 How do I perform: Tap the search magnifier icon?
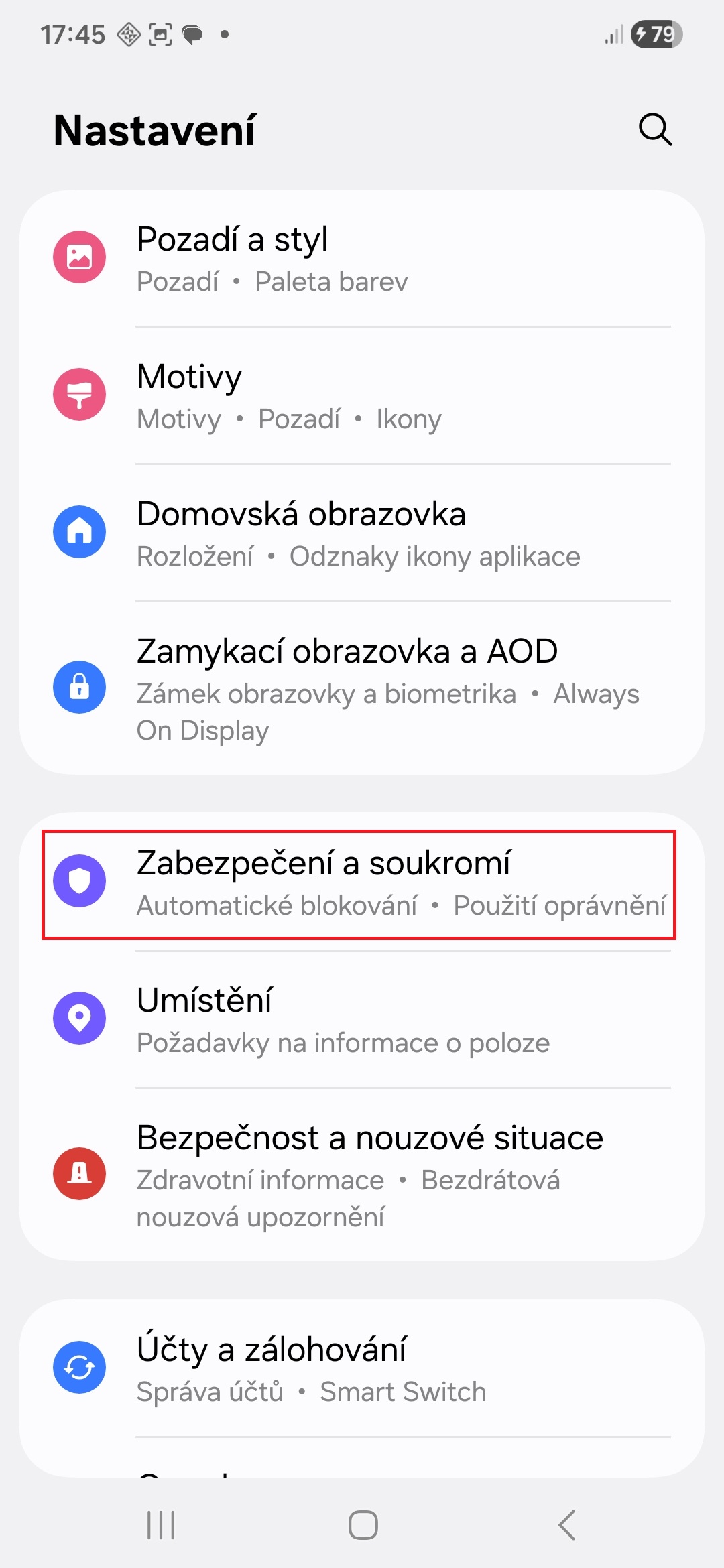[x=655, y=129]
